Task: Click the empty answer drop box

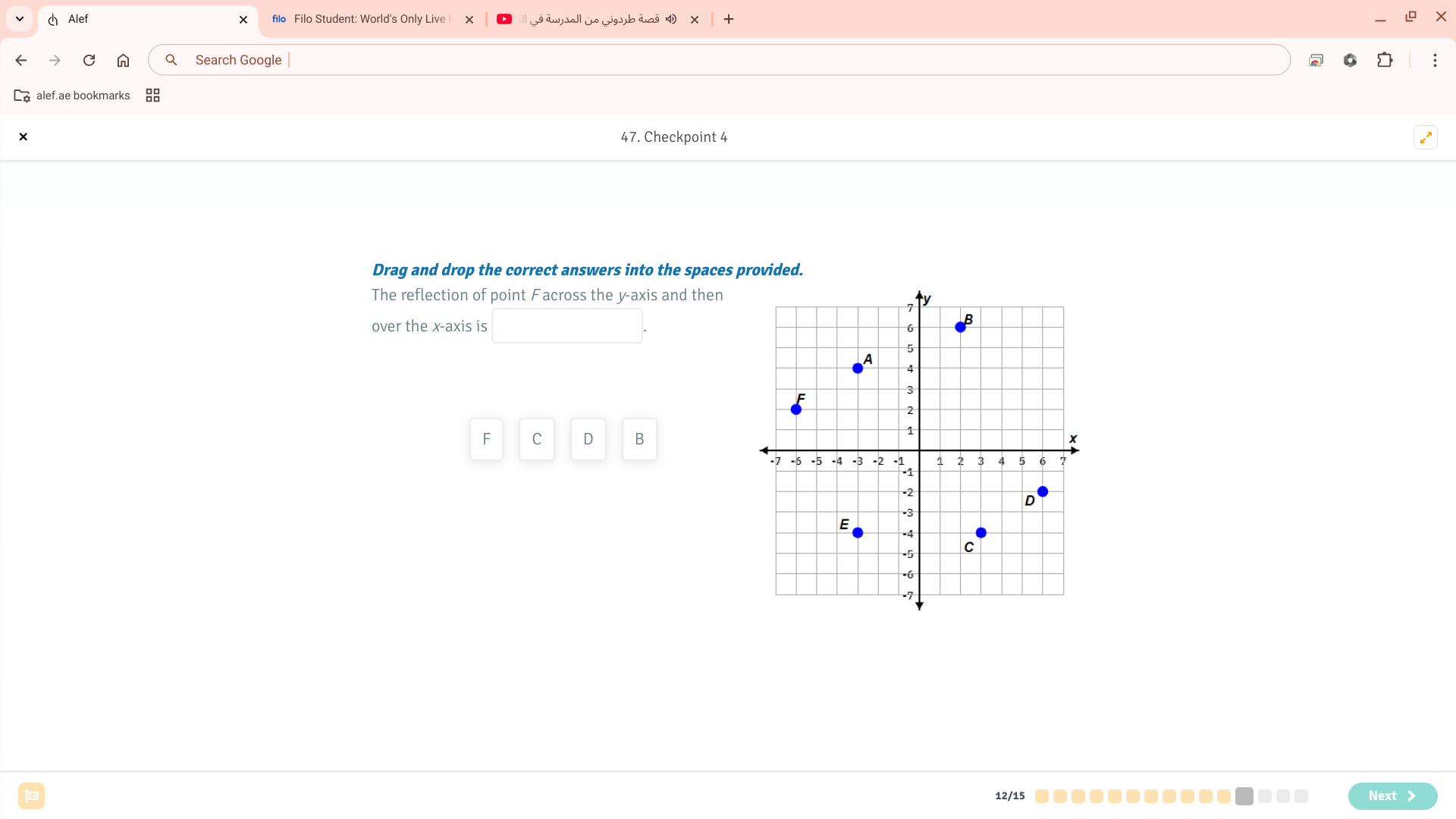Action: click(x=567, y=326)
